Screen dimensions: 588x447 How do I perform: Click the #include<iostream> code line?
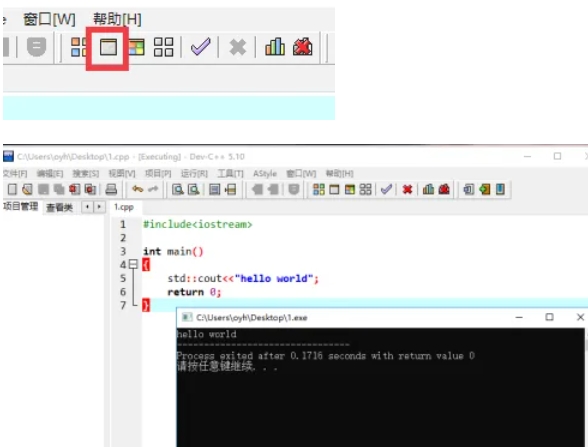(198, 224)
